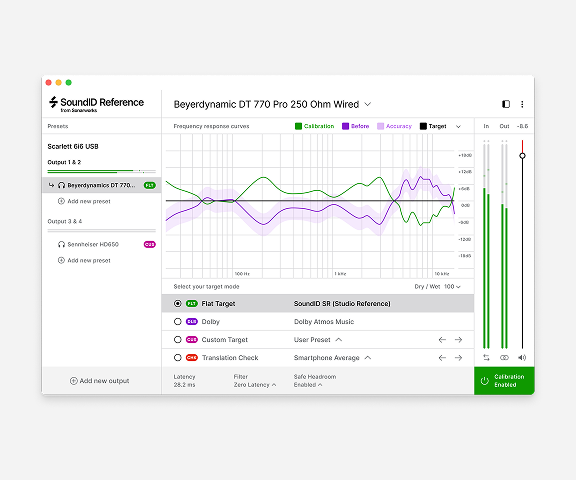Click the Latency 28.2 ms readout

coord(184,381)
